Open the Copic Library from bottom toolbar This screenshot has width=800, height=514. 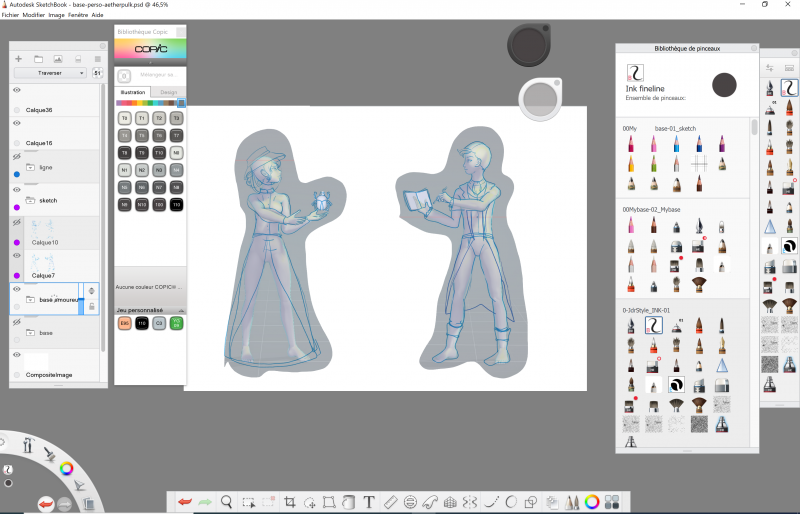coord(612,502)
